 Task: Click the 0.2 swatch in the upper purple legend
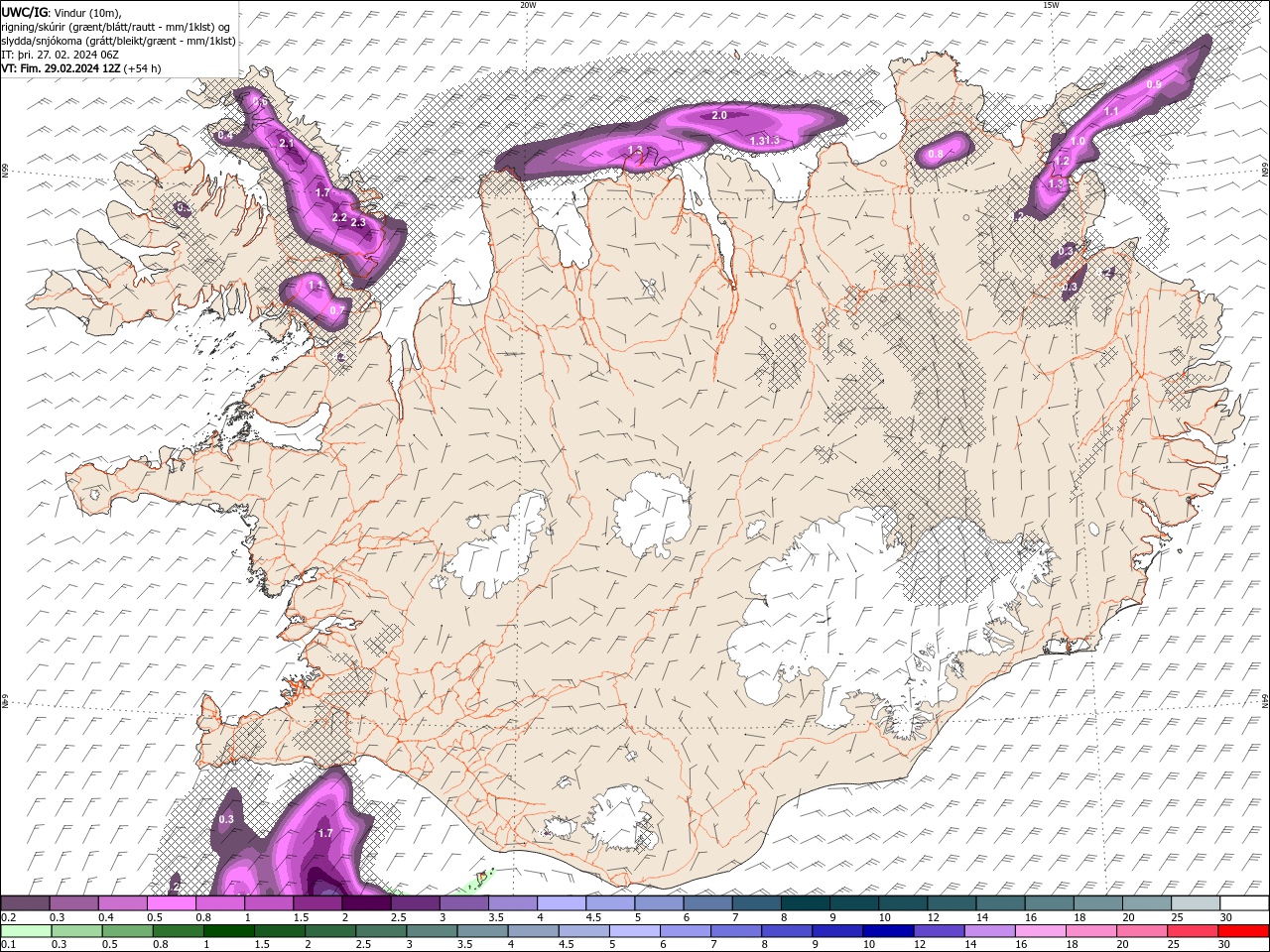25,903
